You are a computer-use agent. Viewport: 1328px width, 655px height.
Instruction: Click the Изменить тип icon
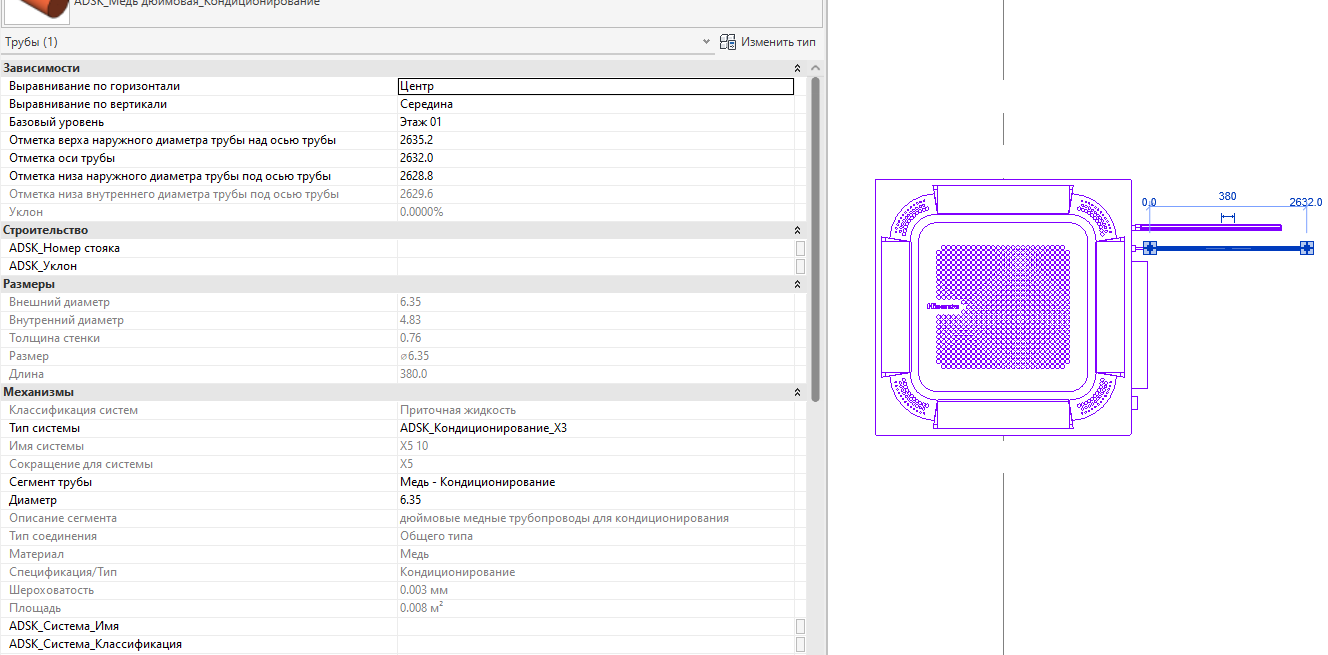tap(728, 42)
